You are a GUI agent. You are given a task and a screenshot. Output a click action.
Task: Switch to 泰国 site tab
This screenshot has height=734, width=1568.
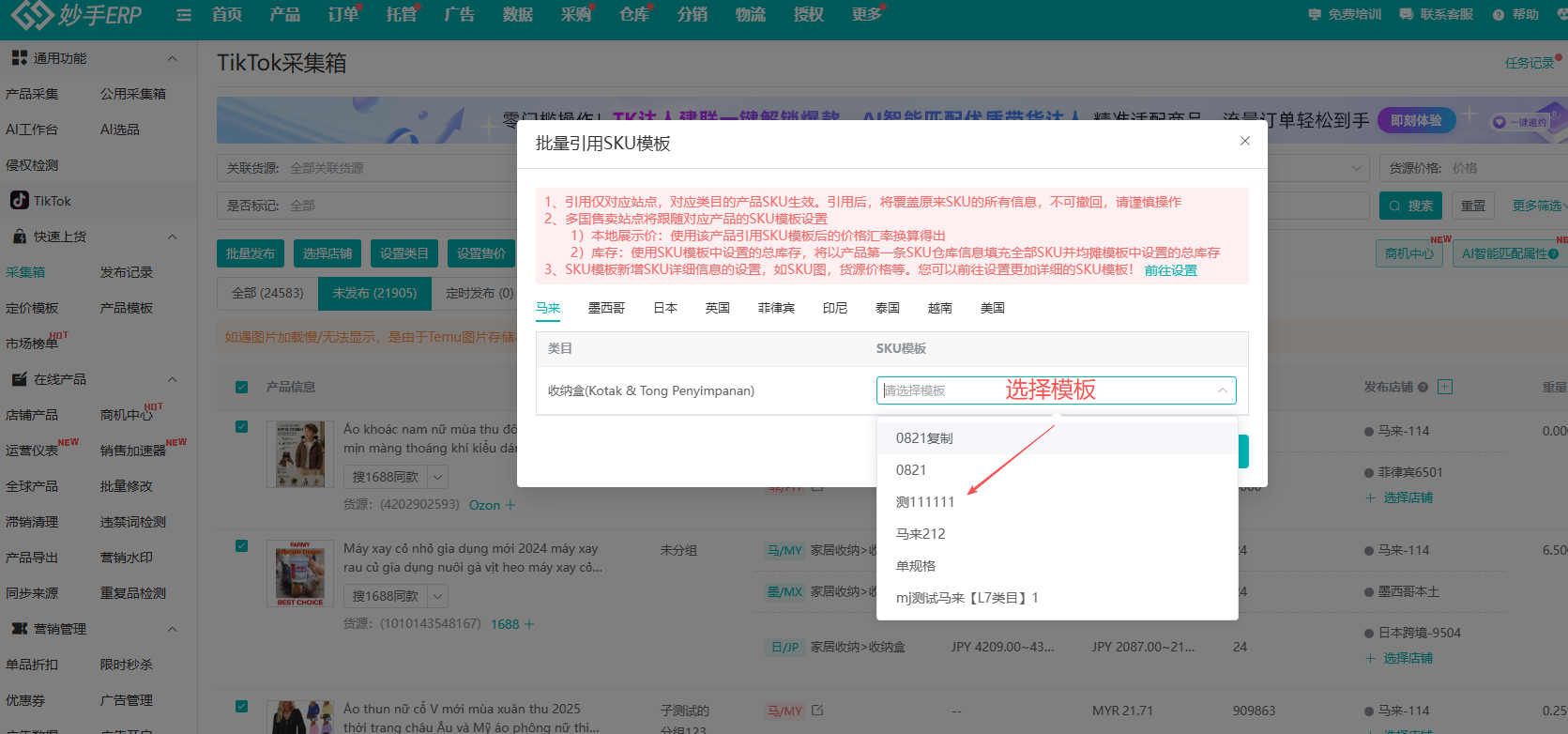click(888, 308)
